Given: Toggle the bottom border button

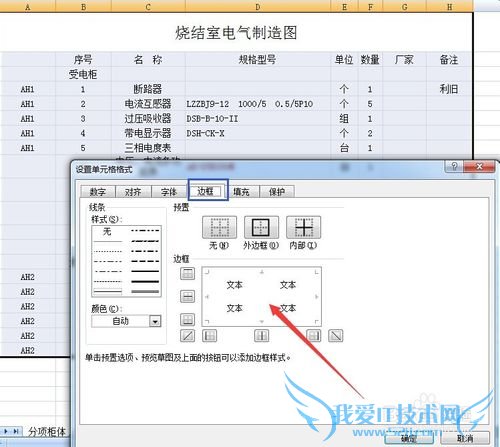Looking at the screenshot, I should tap(187, 319).
